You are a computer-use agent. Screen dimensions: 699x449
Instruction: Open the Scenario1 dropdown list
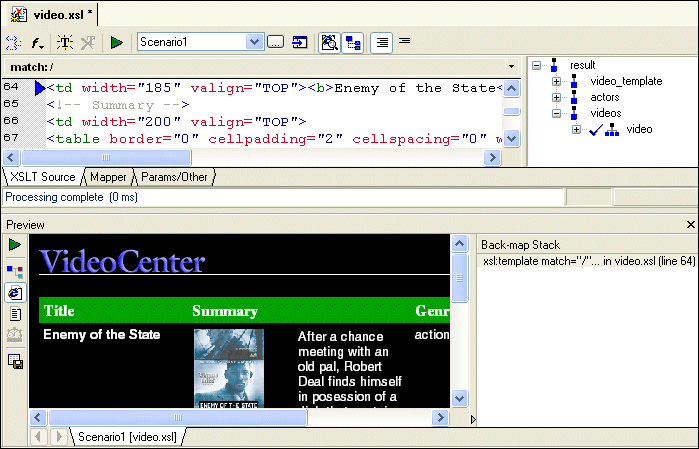coord(254,42)
